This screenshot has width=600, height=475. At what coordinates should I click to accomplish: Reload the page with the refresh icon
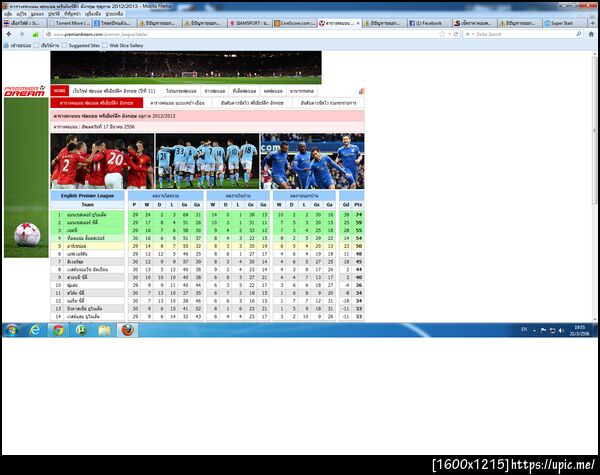pos(456,34)
